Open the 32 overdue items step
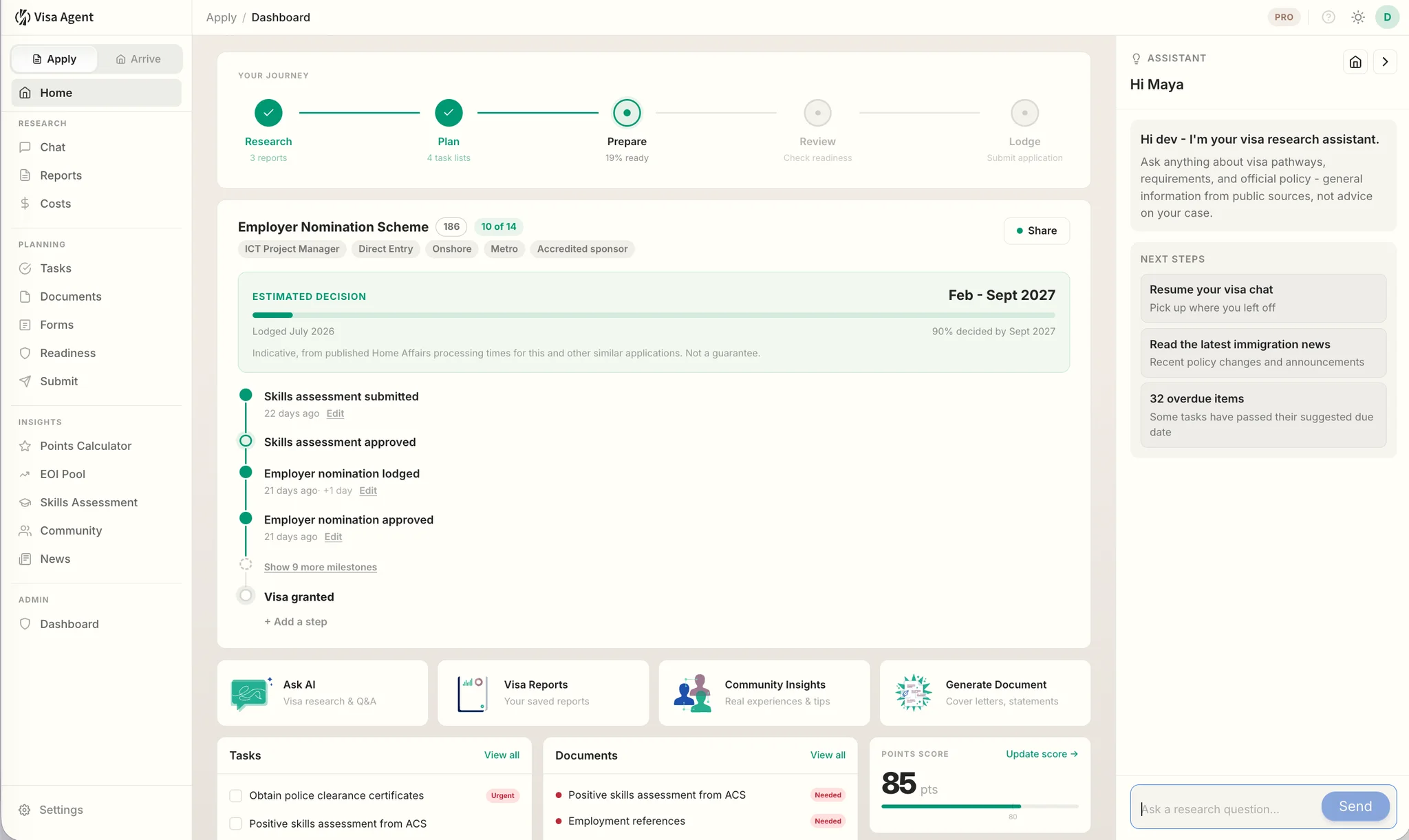Image resolution: width=1409 pixels, height=840 pixels. coord(1263,415)
